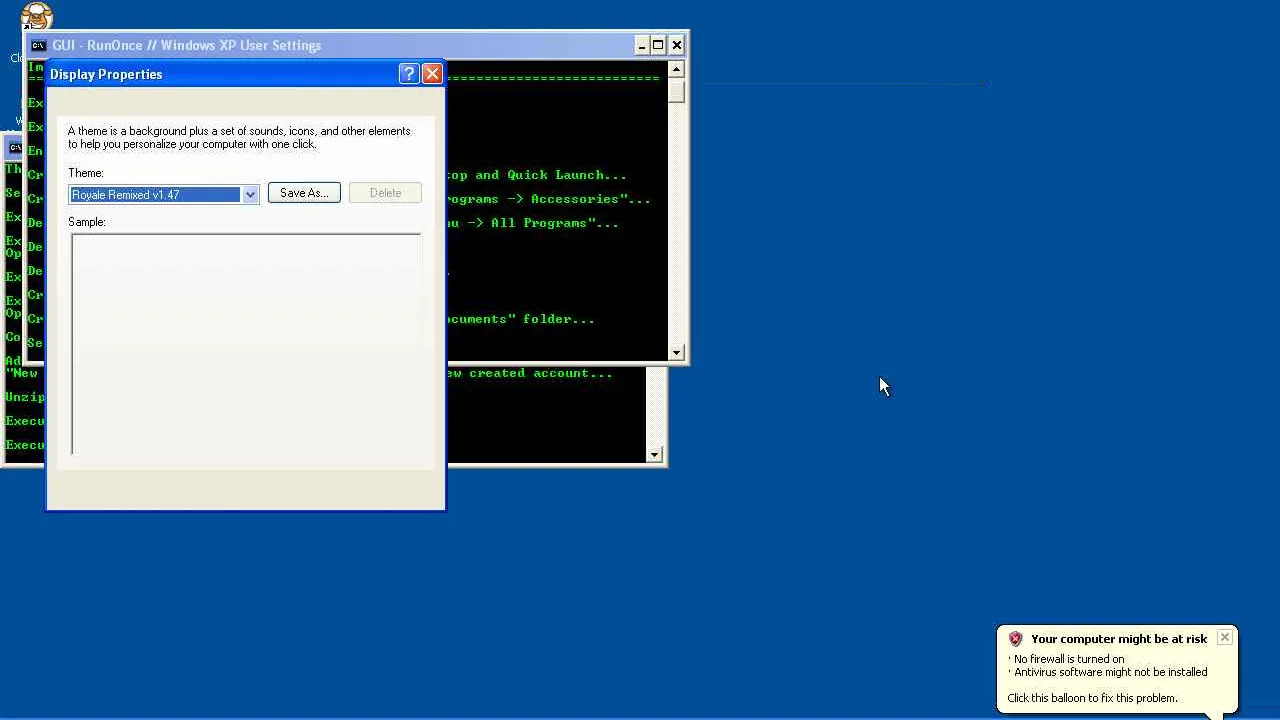This screenshot has width=1280, height=720.
Task: Click the red shield icon in the security balloon
Action: (x=1015, y=639)
